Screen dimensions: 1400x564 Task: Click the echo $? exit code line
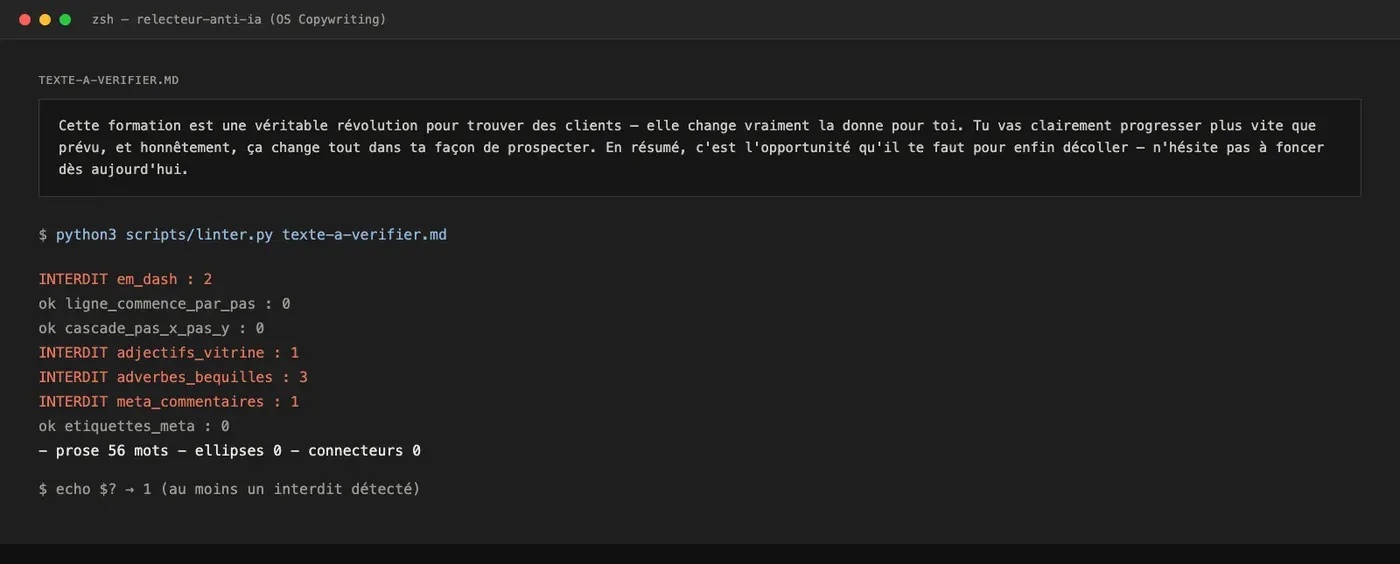point(230,489)
